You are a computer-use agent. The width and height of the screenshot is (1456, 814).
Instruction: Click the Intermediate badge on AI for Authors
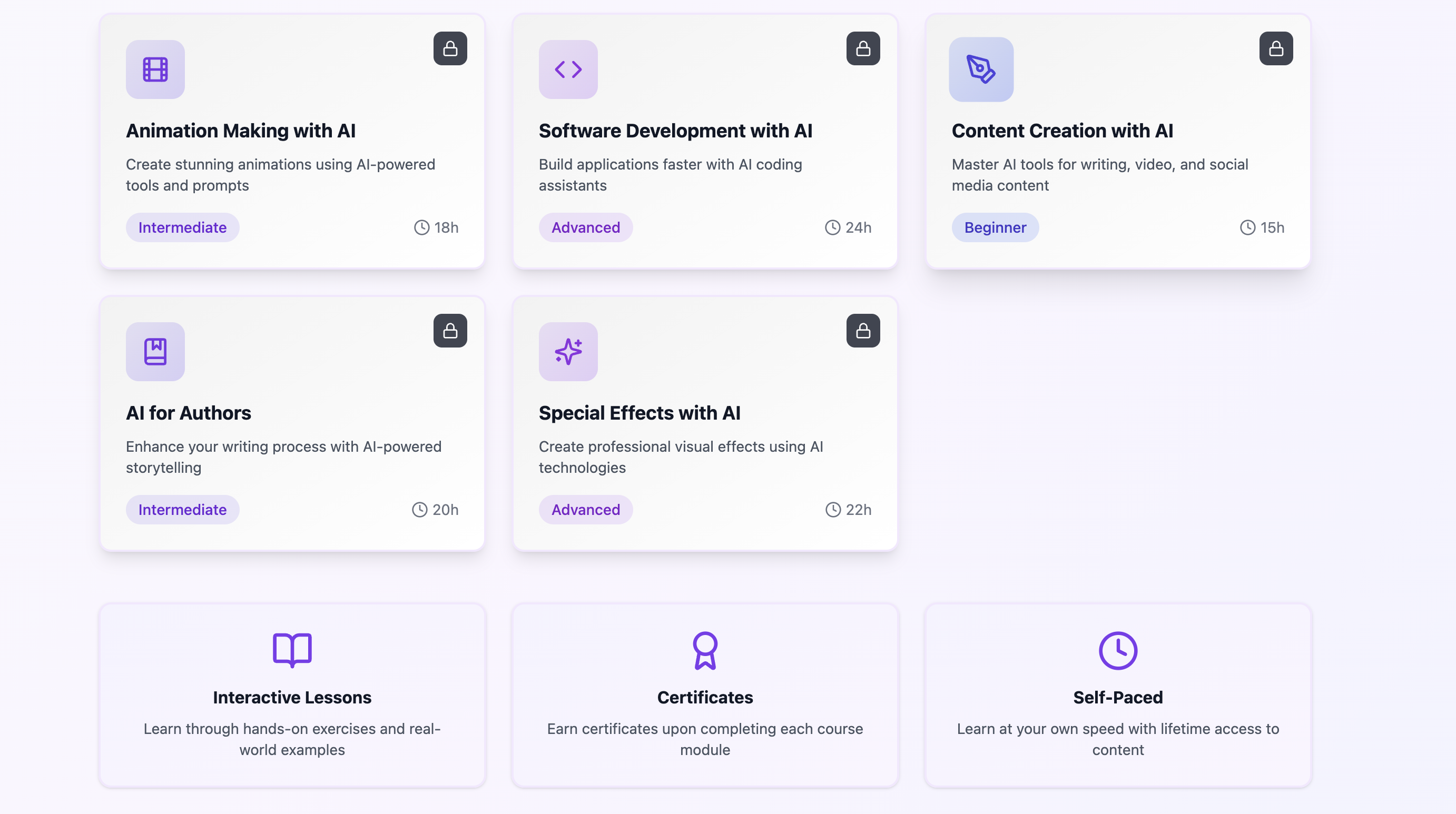tap(182, 510)
